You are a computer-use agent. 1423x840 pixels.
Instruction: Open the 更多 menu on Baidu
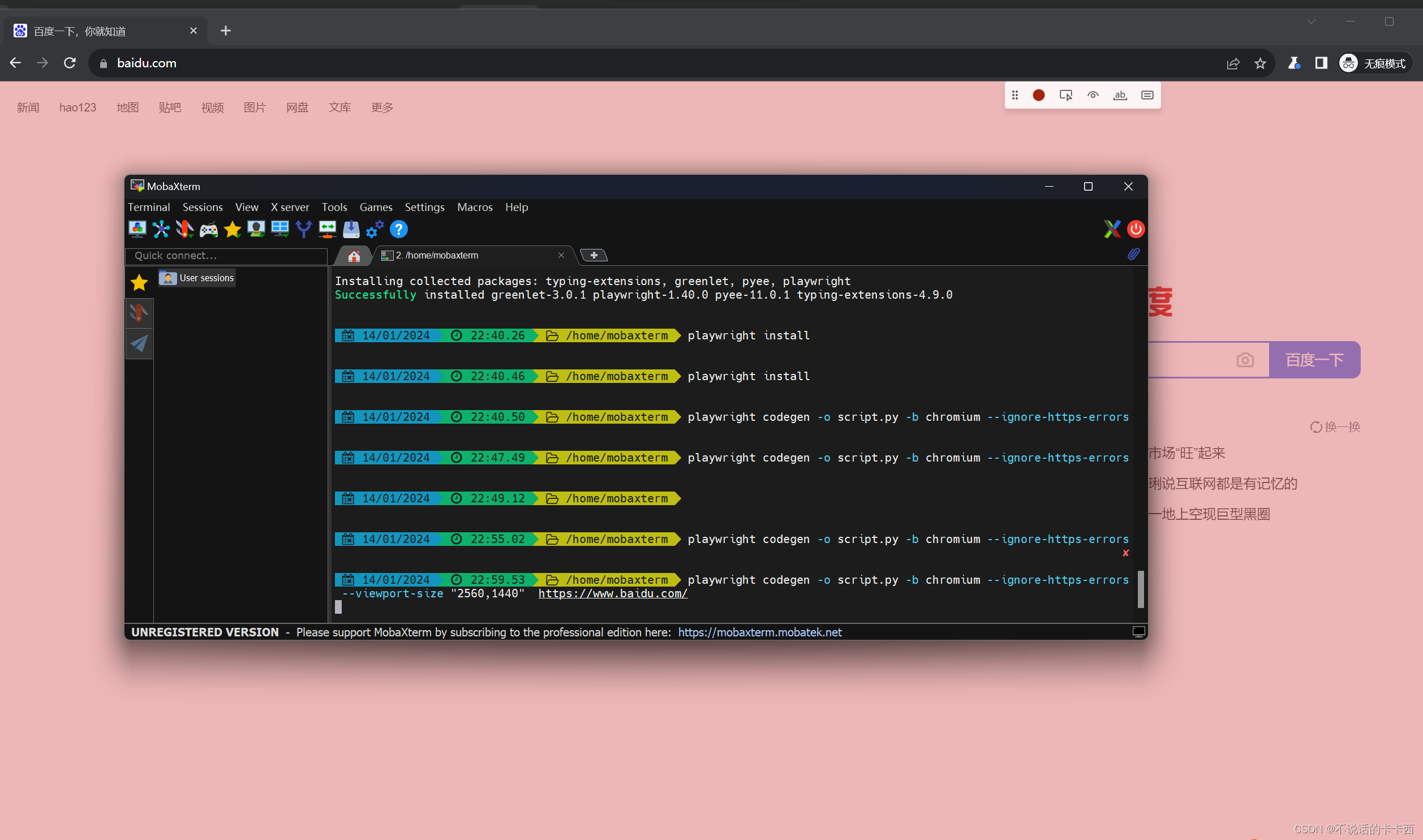click(382, 107)
